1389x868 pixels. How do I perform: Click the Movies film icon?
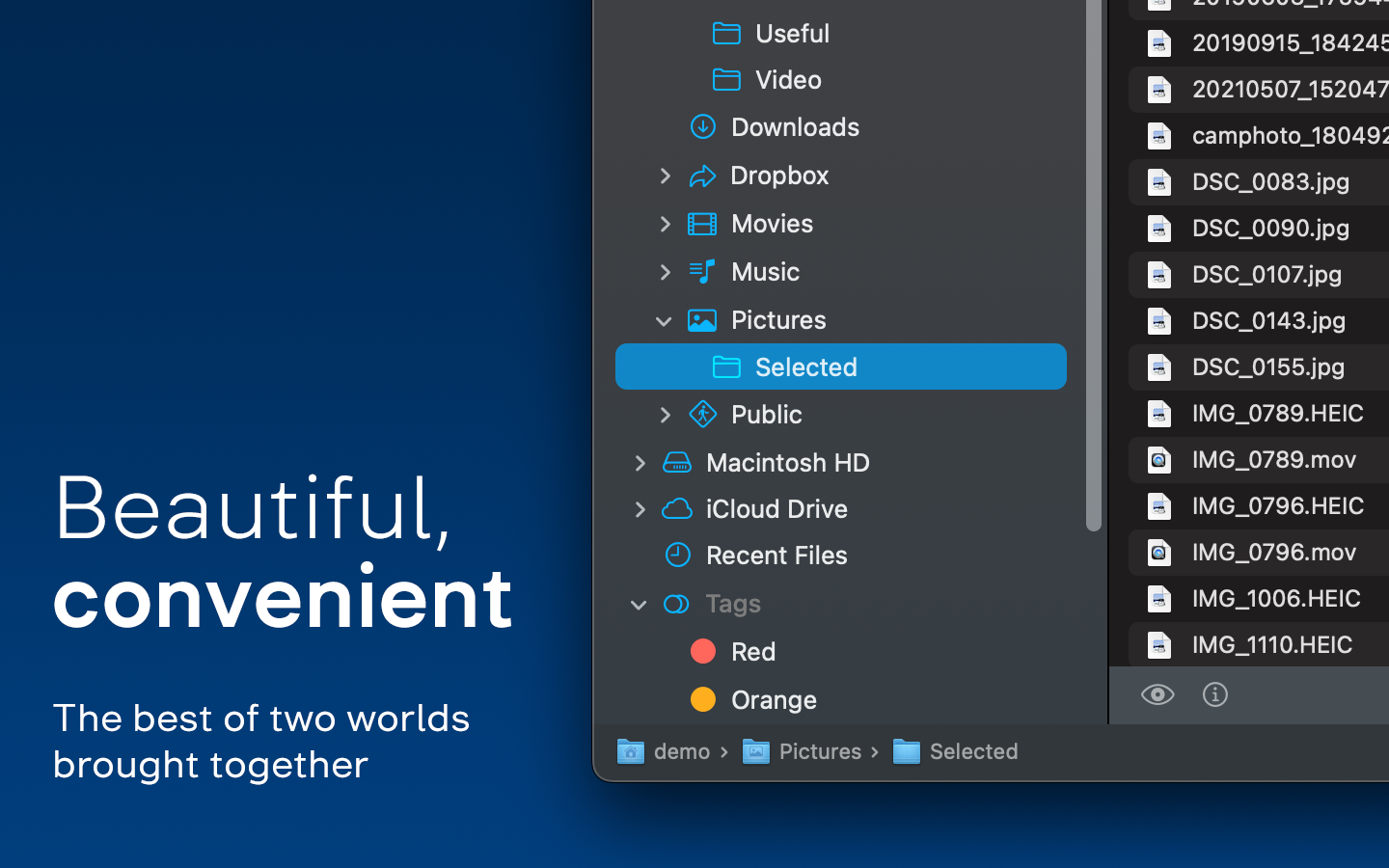702,224
